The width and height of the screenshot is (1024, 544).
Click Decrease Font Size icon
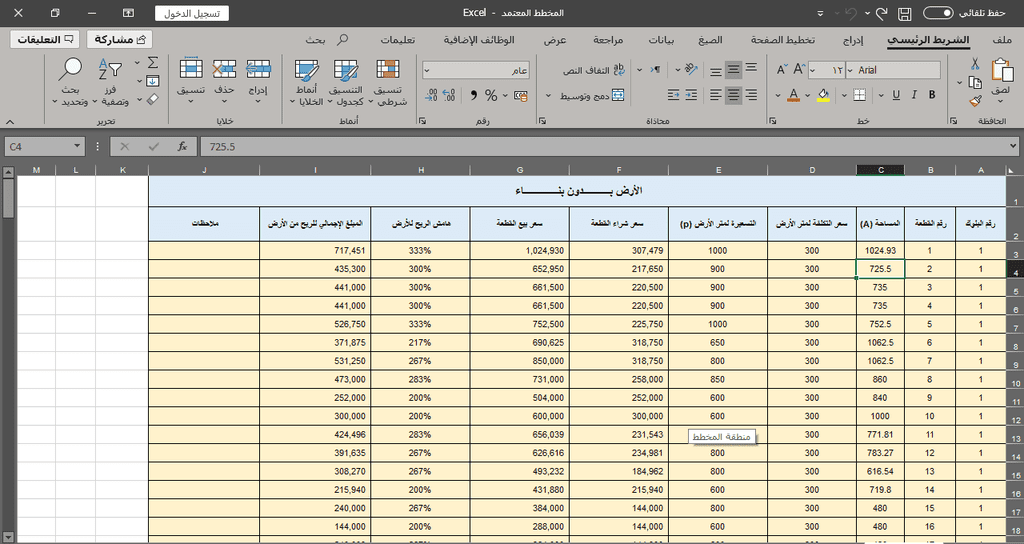coord(781,70)
